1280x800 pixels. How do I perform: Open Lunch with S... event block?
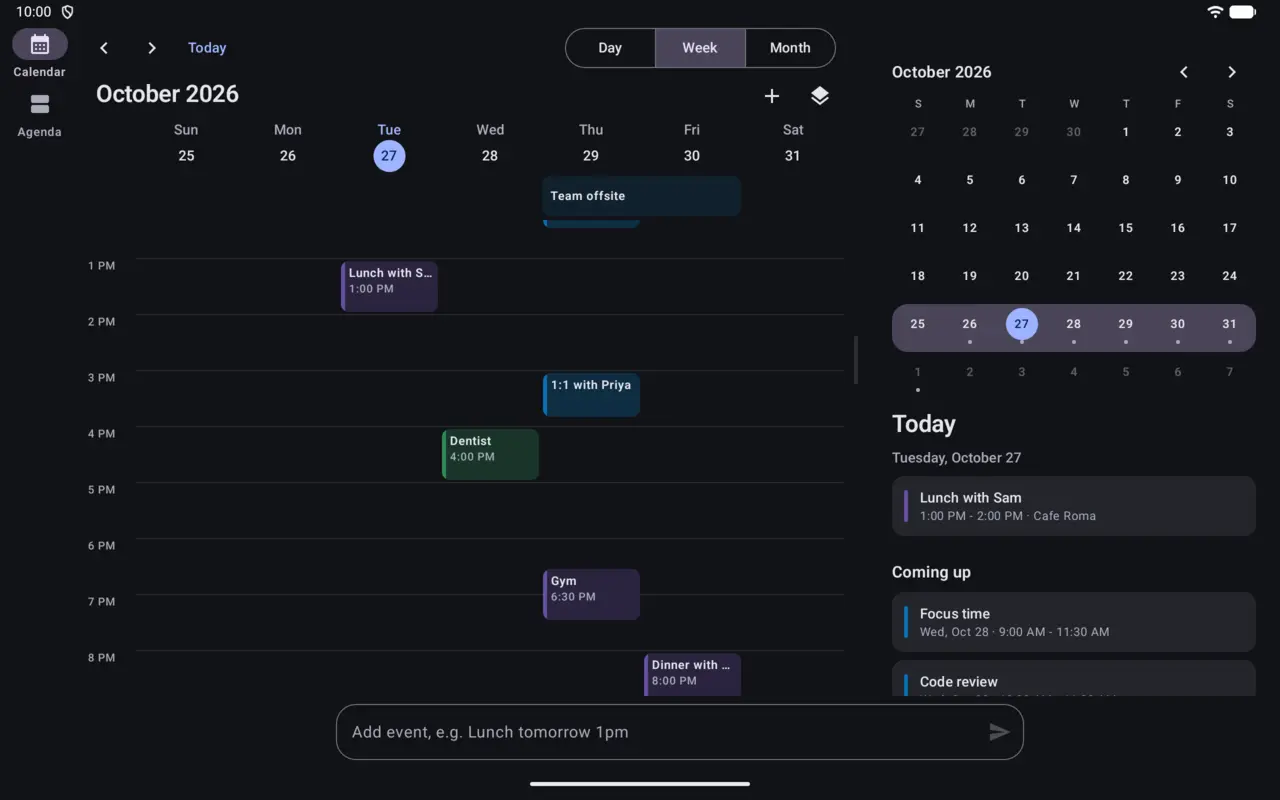(389, 287)
